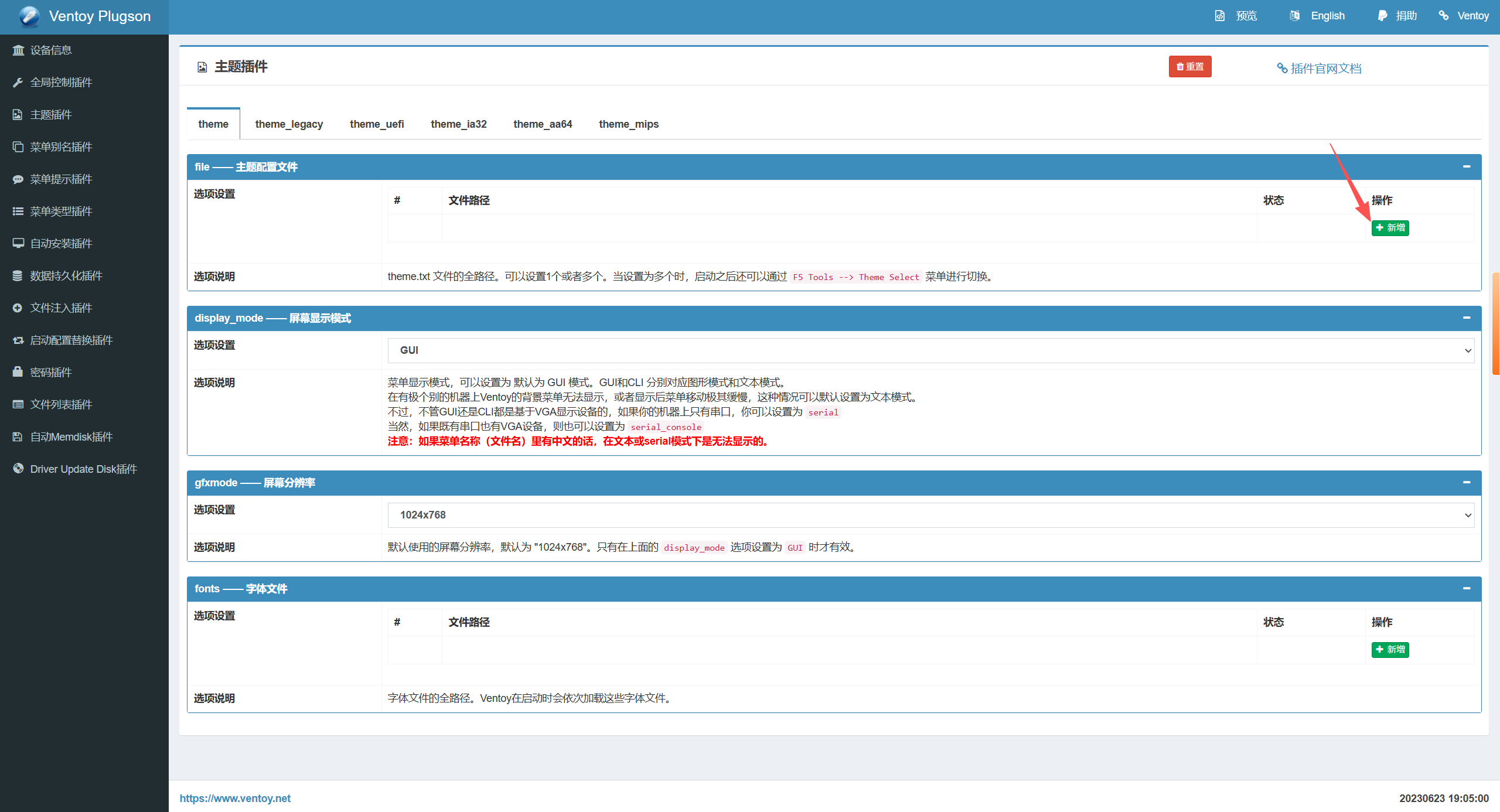Click the 设备信息 bank icon in sidebar

pos(18,50)
